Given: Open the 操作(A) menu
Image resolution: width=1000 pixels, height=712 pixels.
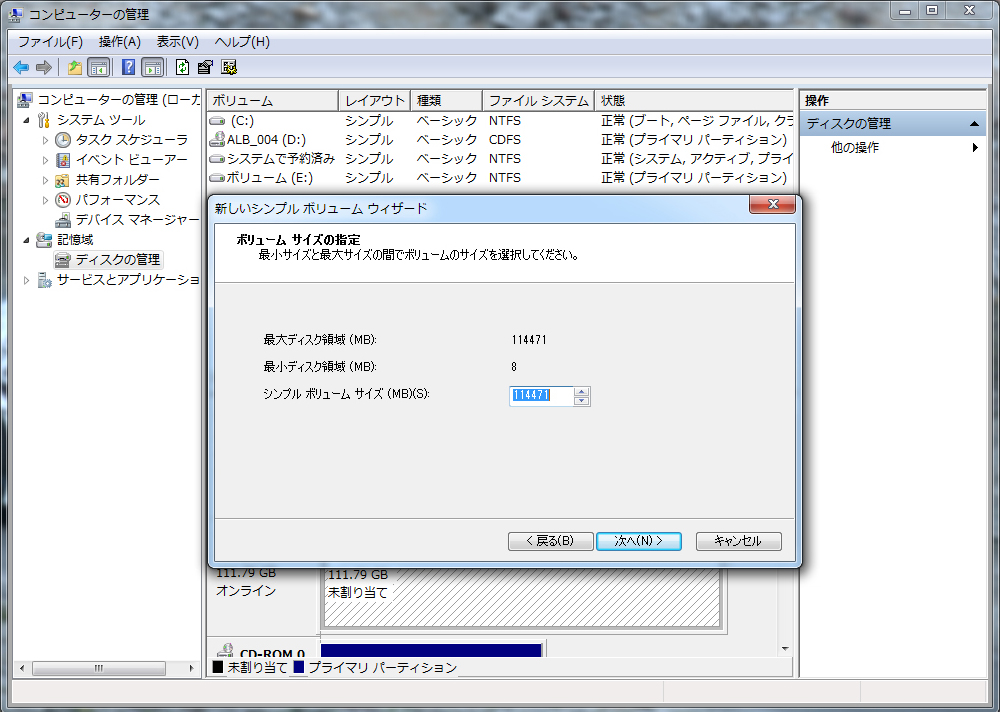Looking at the screenshot, I should coord(118,41).
